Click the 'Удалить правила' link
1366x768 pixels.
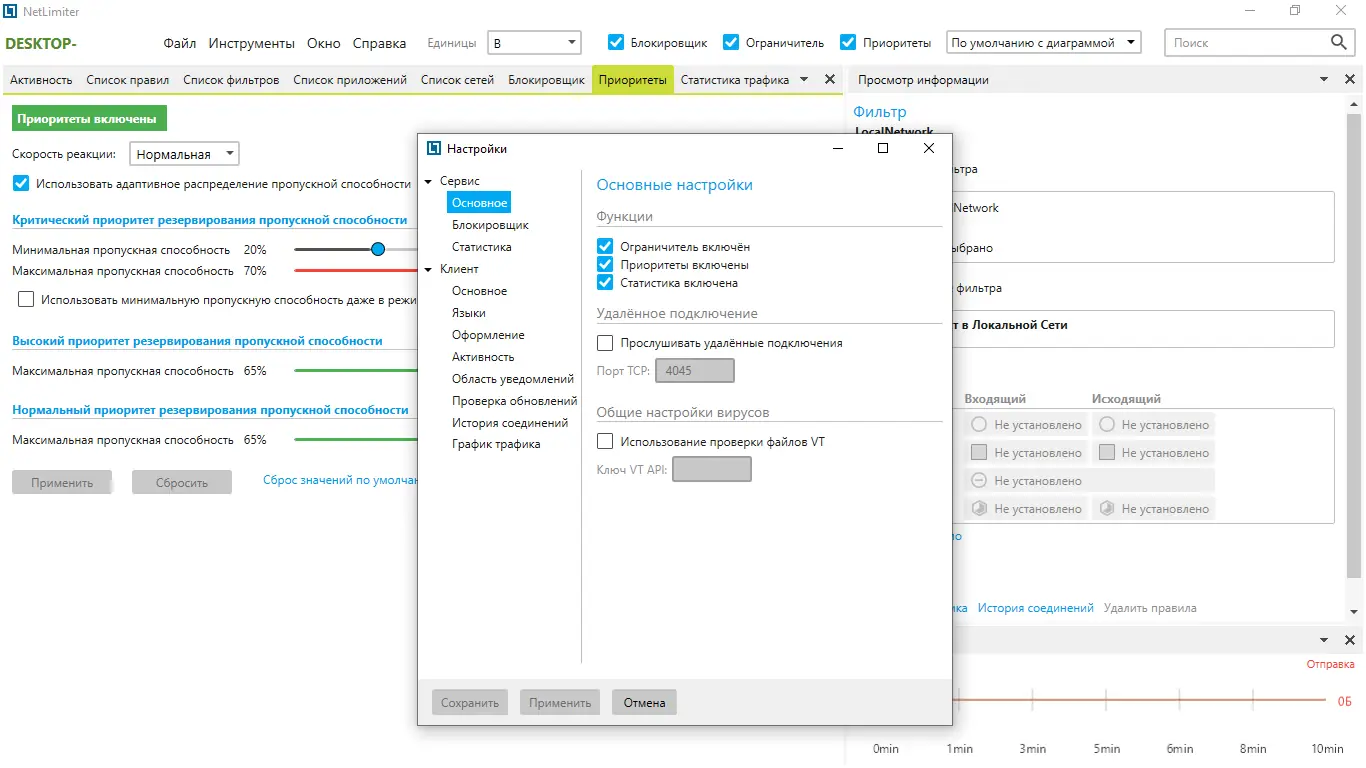pyautogui.click(x=1150, y=608)
